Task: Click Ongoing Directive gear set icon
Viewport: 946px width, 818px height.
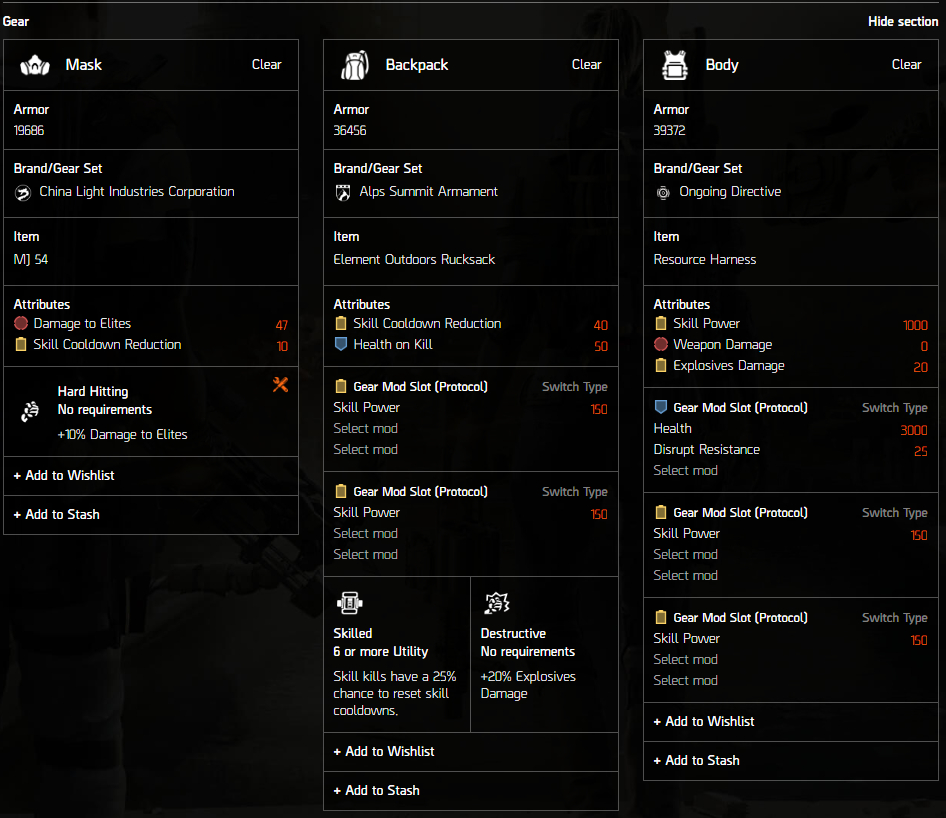Action: coord(663,192)
